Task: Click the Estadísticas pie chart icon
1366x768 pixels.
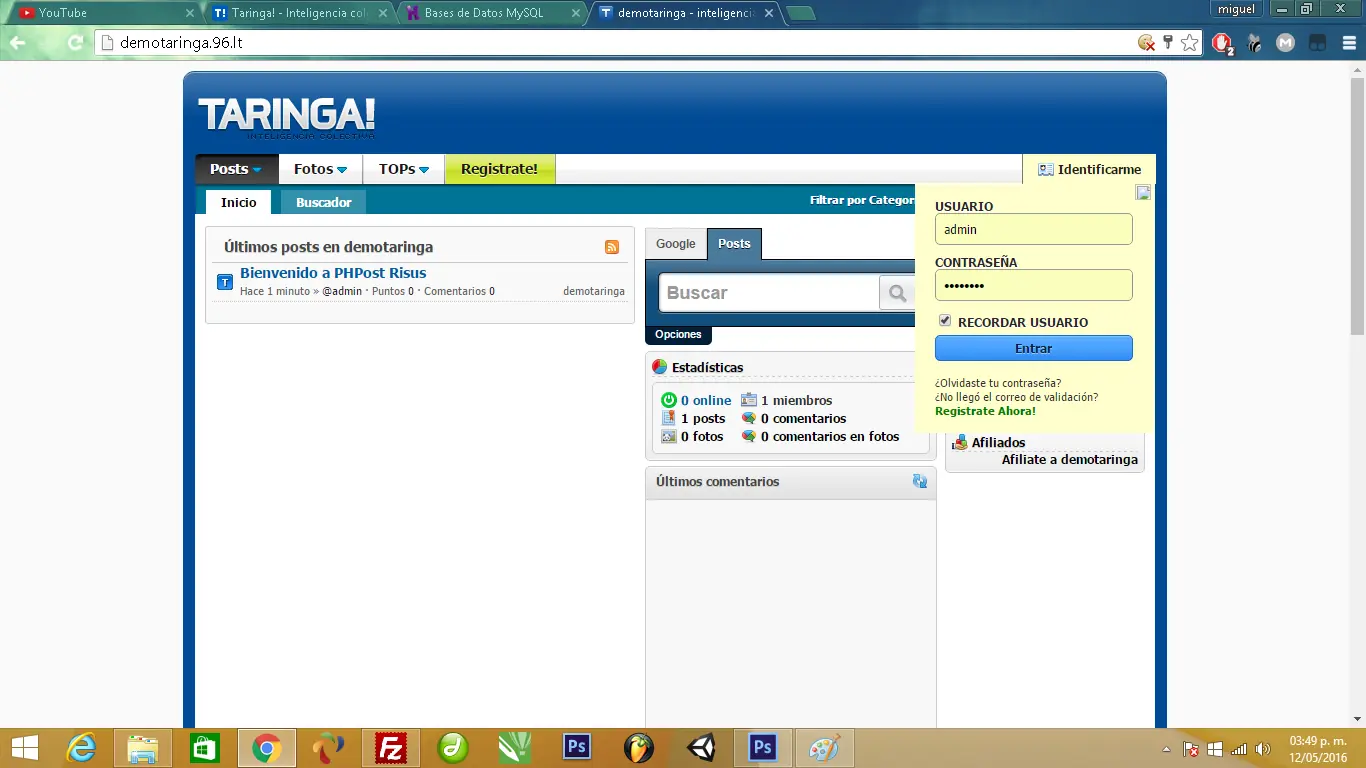Action: point(659,367)
